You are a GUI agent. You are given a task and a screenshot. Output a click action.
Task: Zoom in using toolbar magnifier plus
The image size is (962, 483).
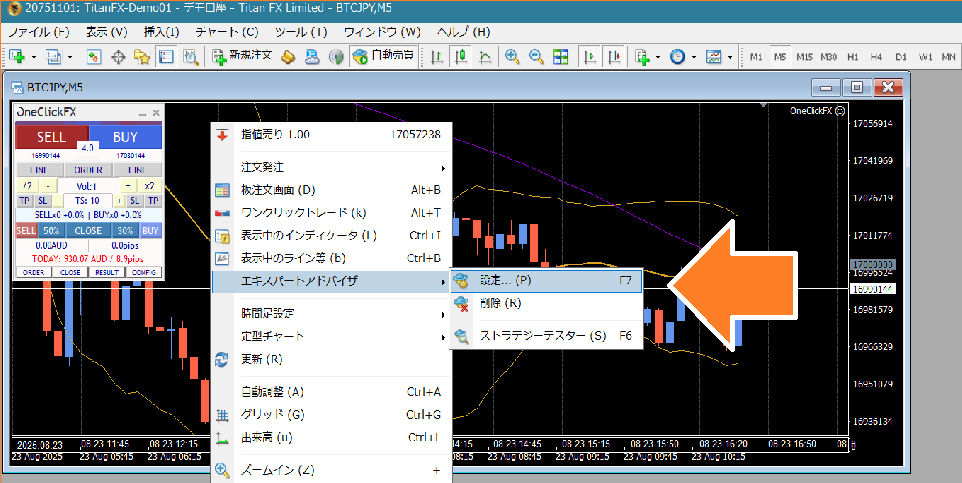coord(512,57)
